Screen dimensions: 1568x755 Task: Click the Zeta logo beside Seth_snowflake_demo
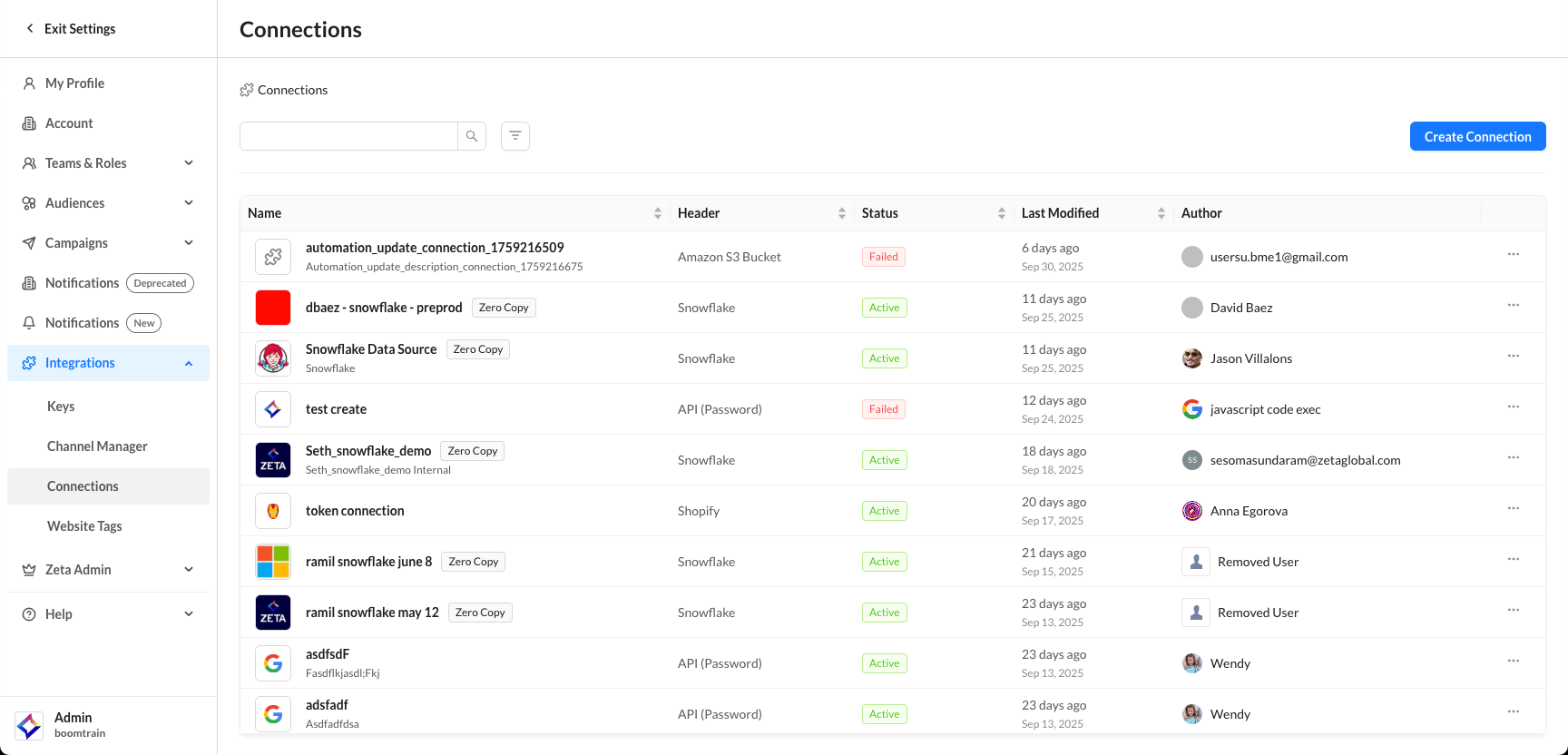pyautogui.click(x=273, y=460)
